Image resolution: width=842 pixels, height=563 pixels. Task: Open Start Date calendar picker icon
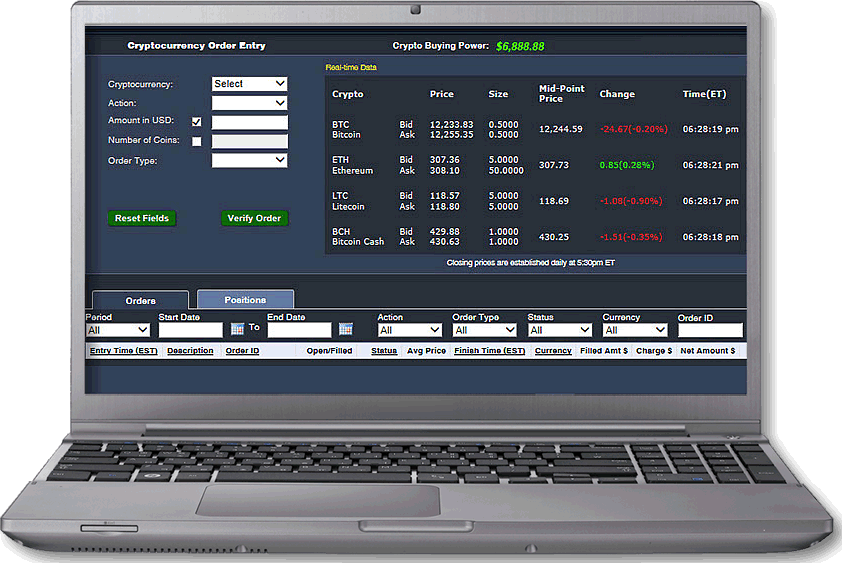coord(237,329)
